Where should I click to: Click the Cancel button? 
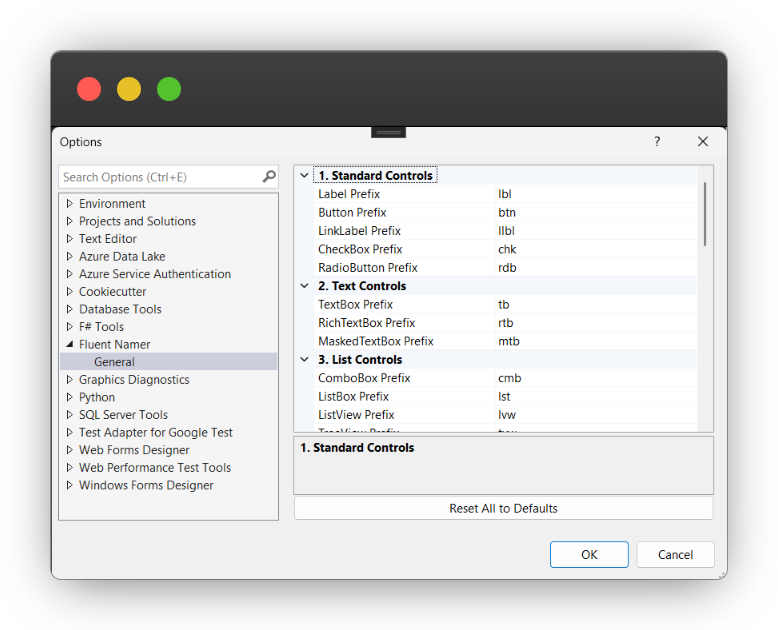click(x=675, y=554)
